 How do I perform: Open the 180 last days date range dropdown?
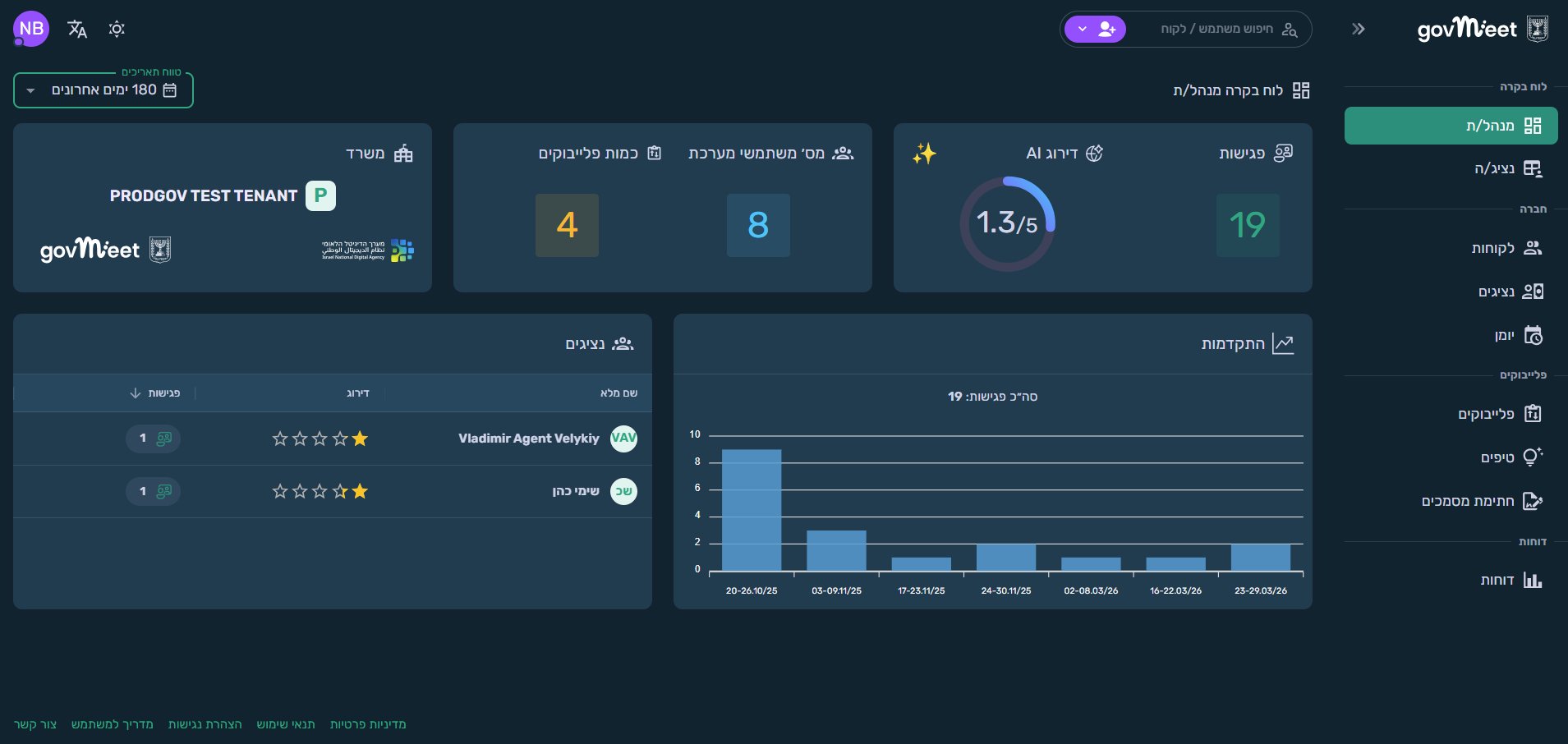103,90
